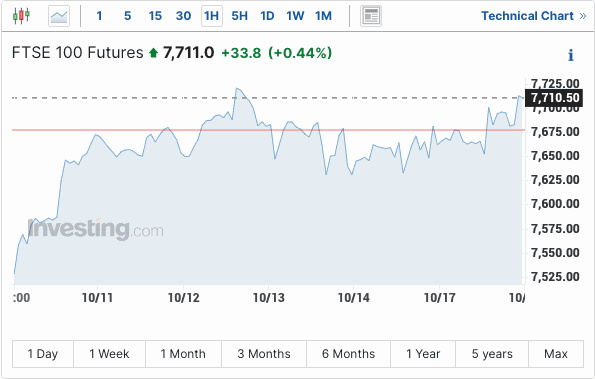Select the 1M interval
Viewport: 595px width, 379px height.
(x=323, y=16)
